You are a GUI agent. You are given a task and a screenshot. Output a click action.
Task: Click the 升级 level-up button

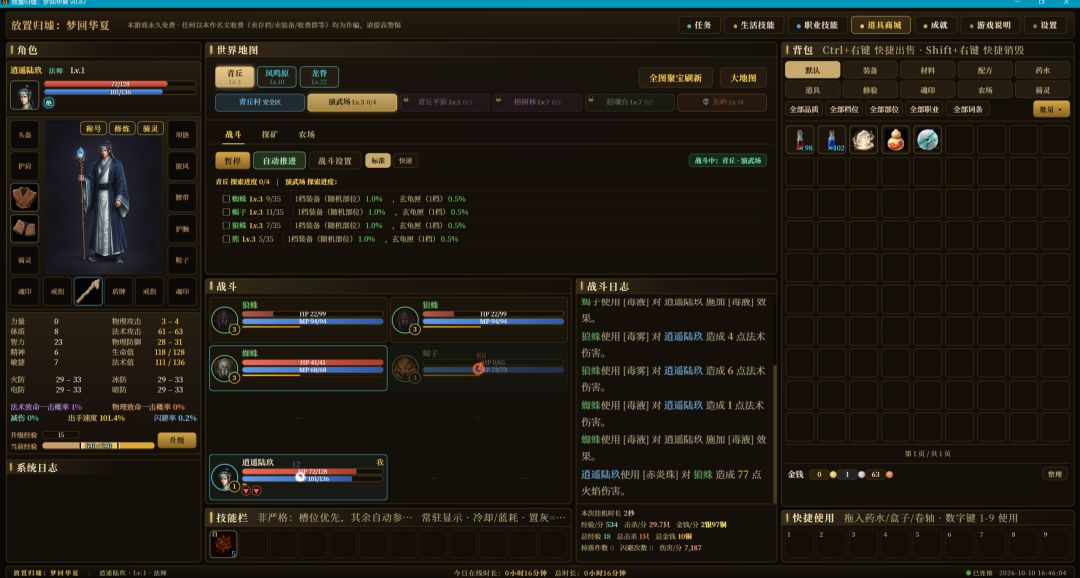tap(177, 440)
